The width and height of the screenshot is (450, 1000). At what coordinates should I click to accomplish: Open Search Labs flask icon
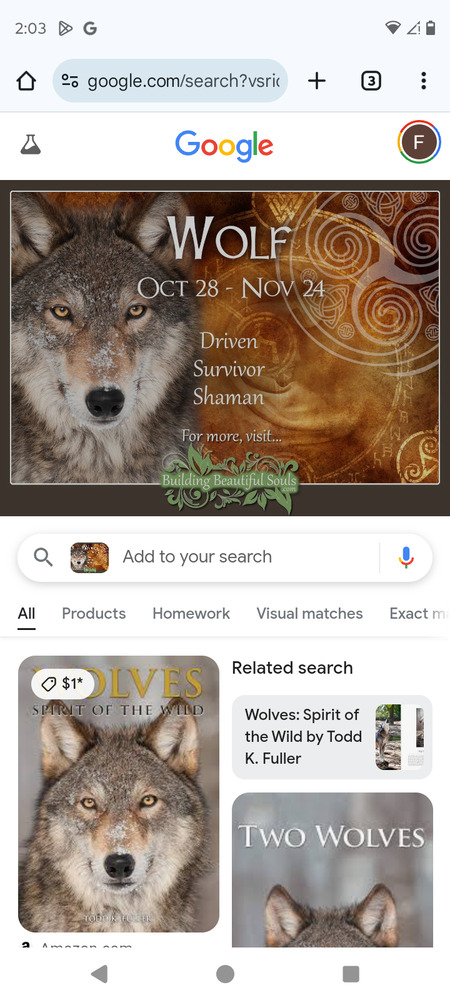30,145
